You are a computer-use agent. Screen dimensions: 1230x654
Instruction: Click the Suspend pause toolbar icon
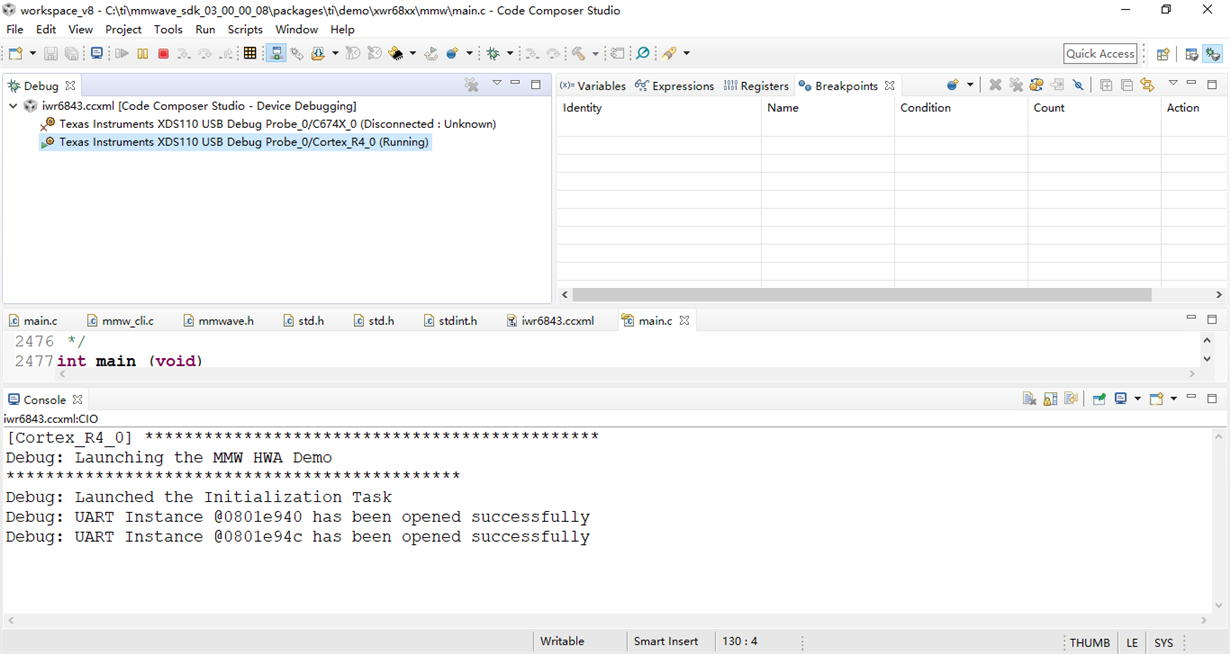pos(143,54)
